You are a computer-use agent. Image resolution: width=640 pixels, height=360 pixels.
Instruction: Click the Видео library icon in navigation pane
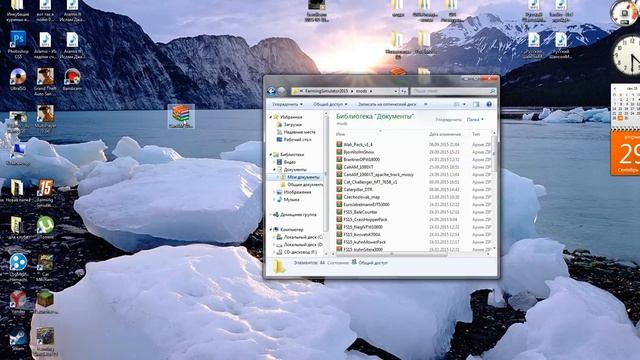click(x=280, y=162)
